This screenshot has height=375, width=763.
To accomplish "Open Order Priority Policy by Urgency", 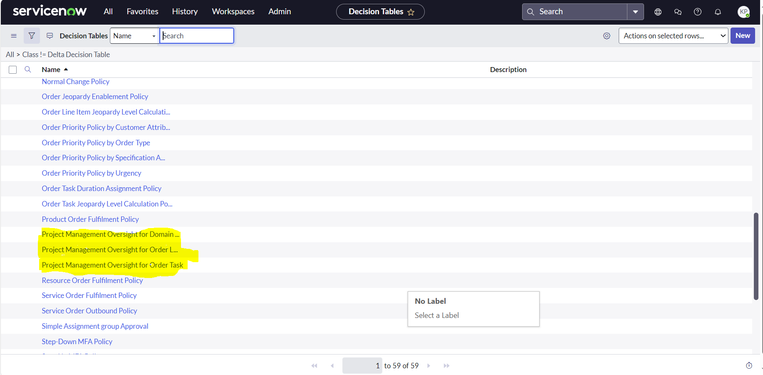I will tap(91, 173).
